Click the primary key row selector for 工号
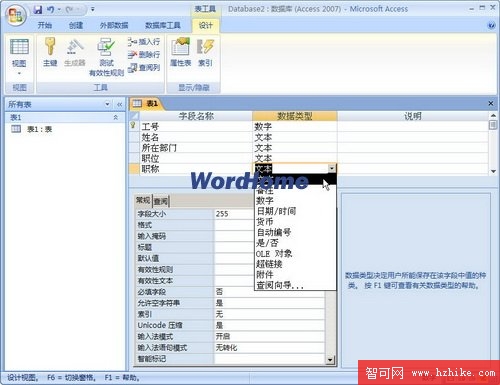The width and height of the screenshot is (500, 385). coord(134,126)
